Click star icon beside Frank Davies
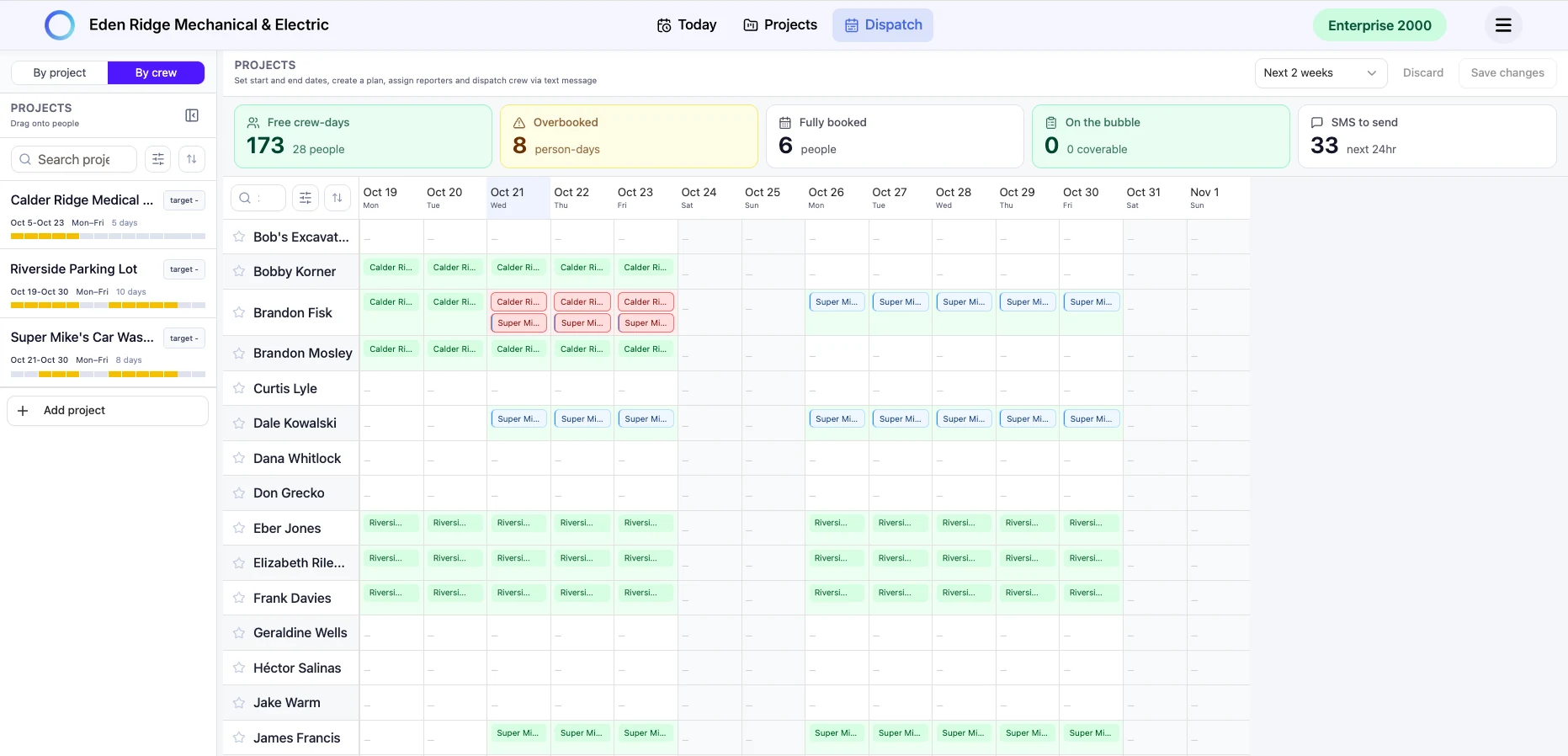The height and width of the screenshot is (756, 1568). point(239,599)
